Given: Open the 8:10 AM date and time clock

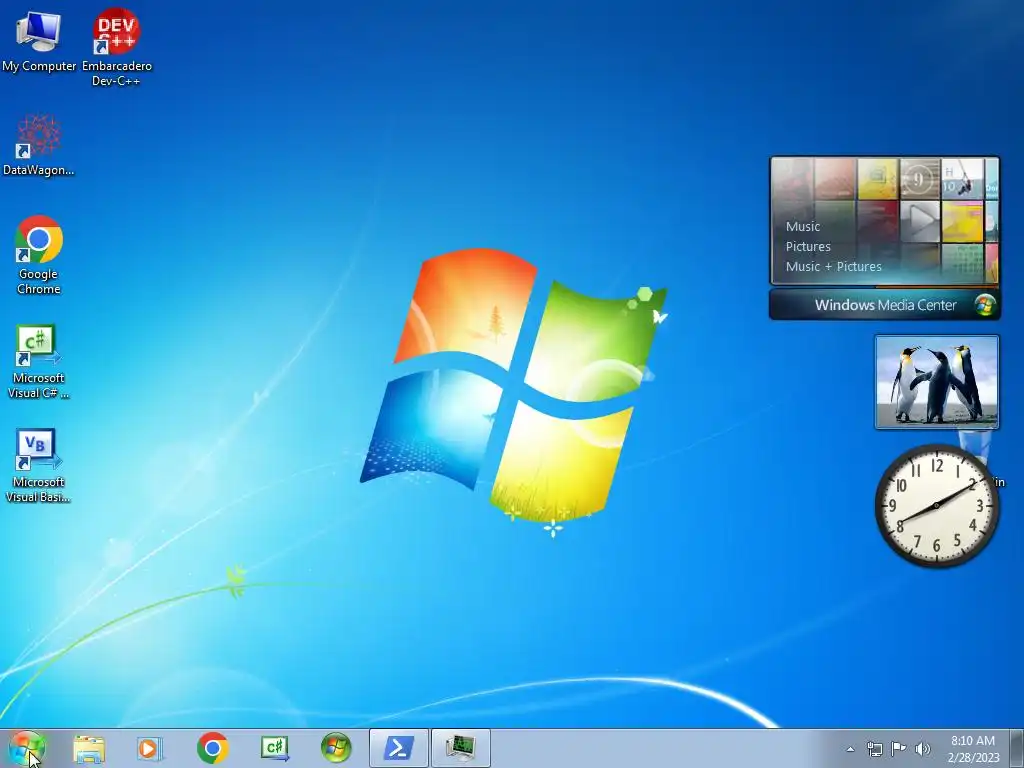Looking at the screenshot, I should tap(973, 749).
